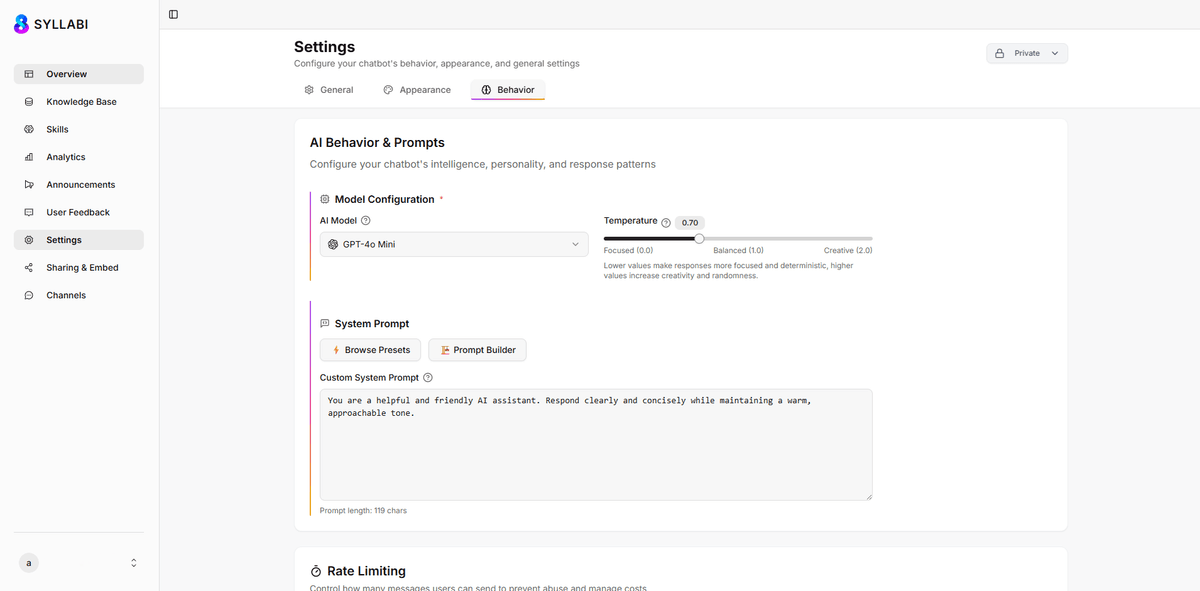Go to Announcements in sidebar
The image size is (1200, 591).
coord(80,185)
